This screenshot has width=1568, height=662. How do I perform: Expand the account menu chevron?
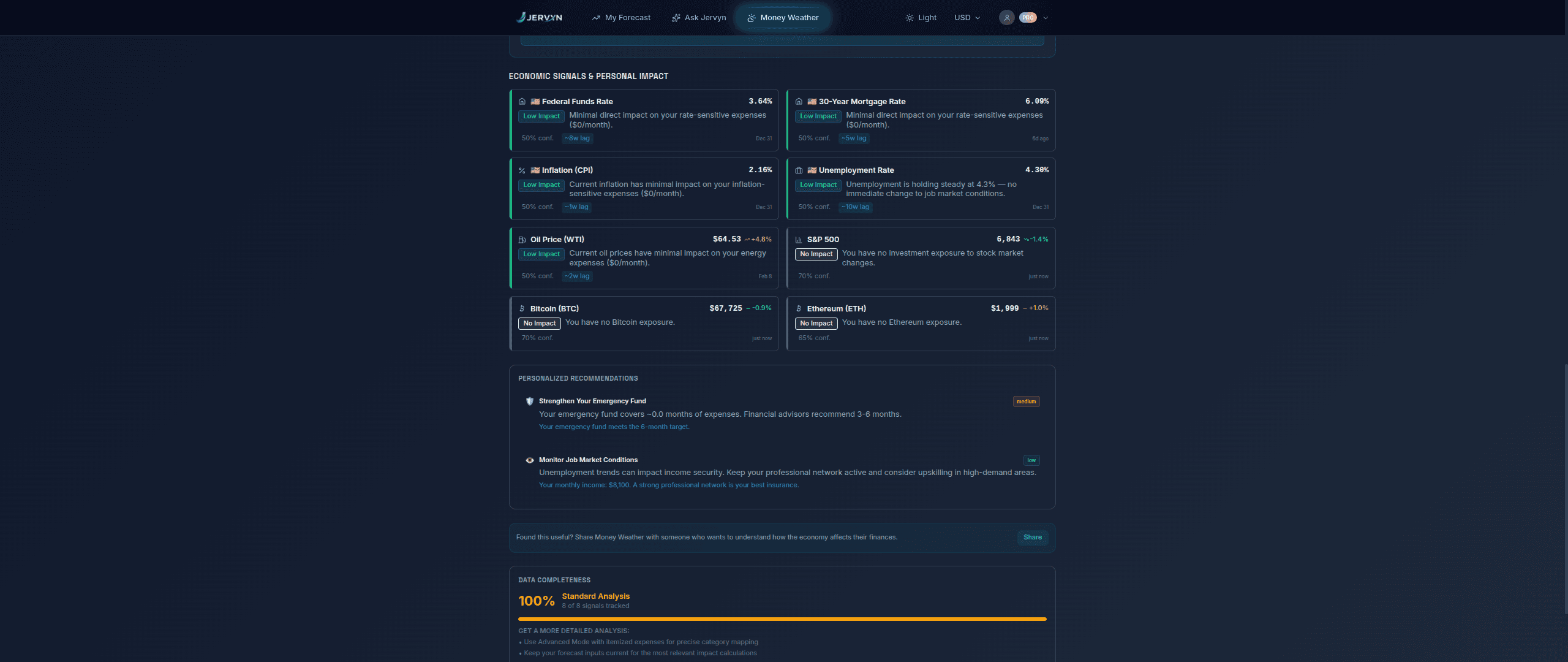[x=1046, y=18]
